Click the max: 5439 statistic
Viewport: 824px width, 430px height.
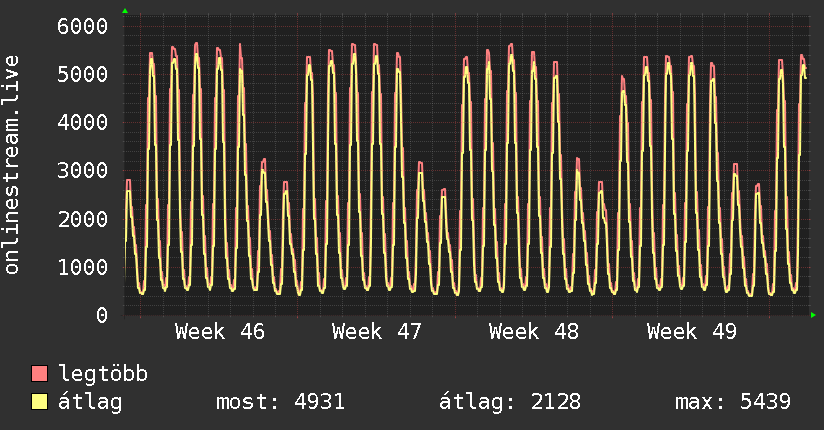733,402
